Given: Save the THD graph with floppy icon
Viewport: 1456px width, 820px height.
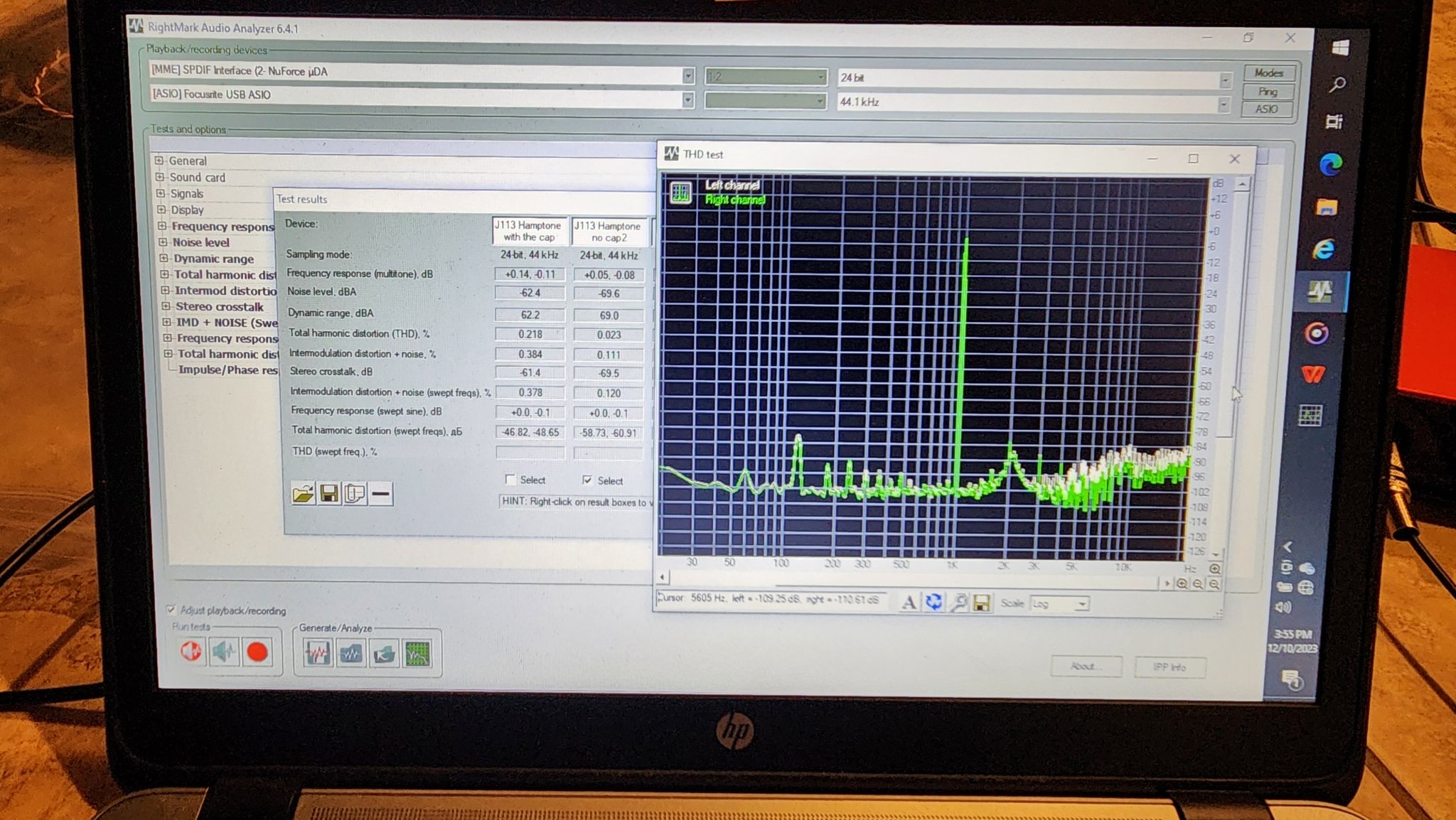Looking at the screenshot, I should pyautogui.click(x=982, y=604).
